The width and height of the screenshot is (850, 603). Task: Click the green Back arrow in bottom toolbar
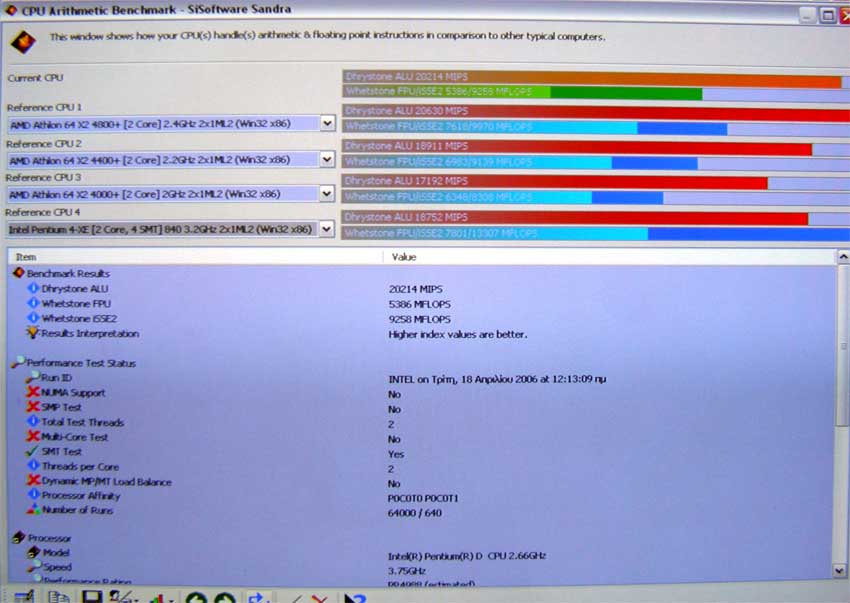(x=196, y=598)
